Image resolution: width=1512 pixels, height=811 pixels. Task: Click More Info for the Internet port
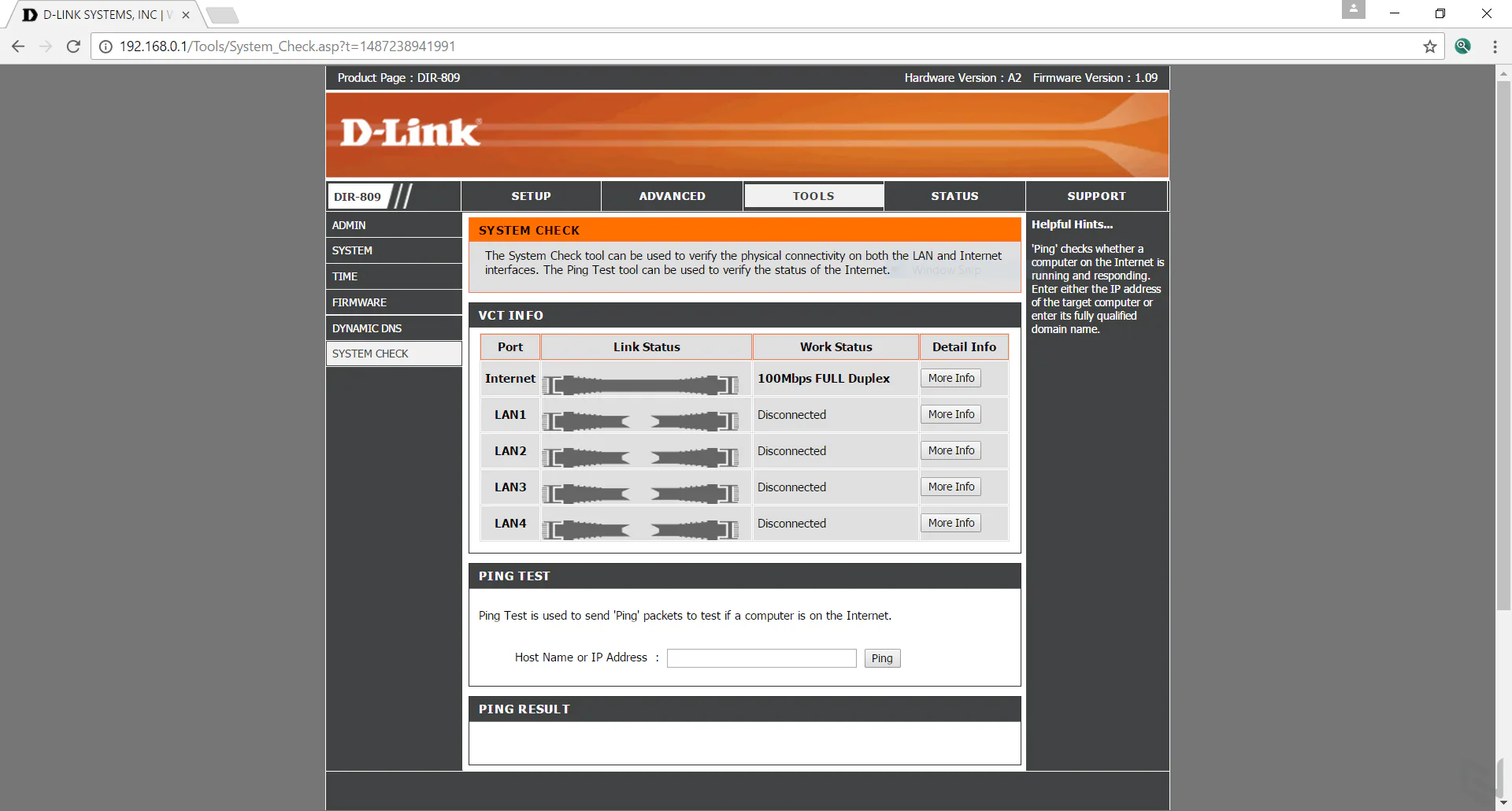(x=951, y=378)
